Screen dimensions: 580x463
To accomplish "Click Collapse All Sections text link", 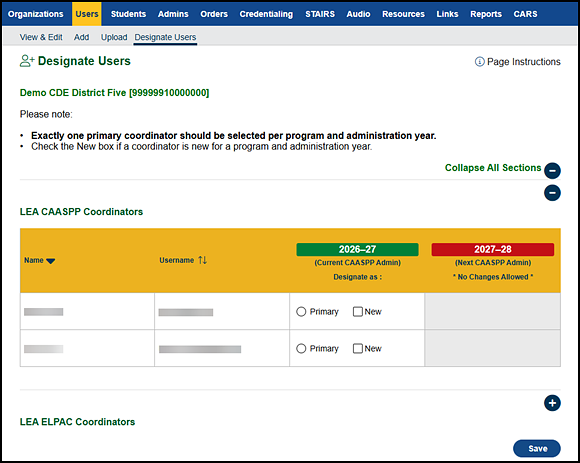I will (x=493, y=168).
